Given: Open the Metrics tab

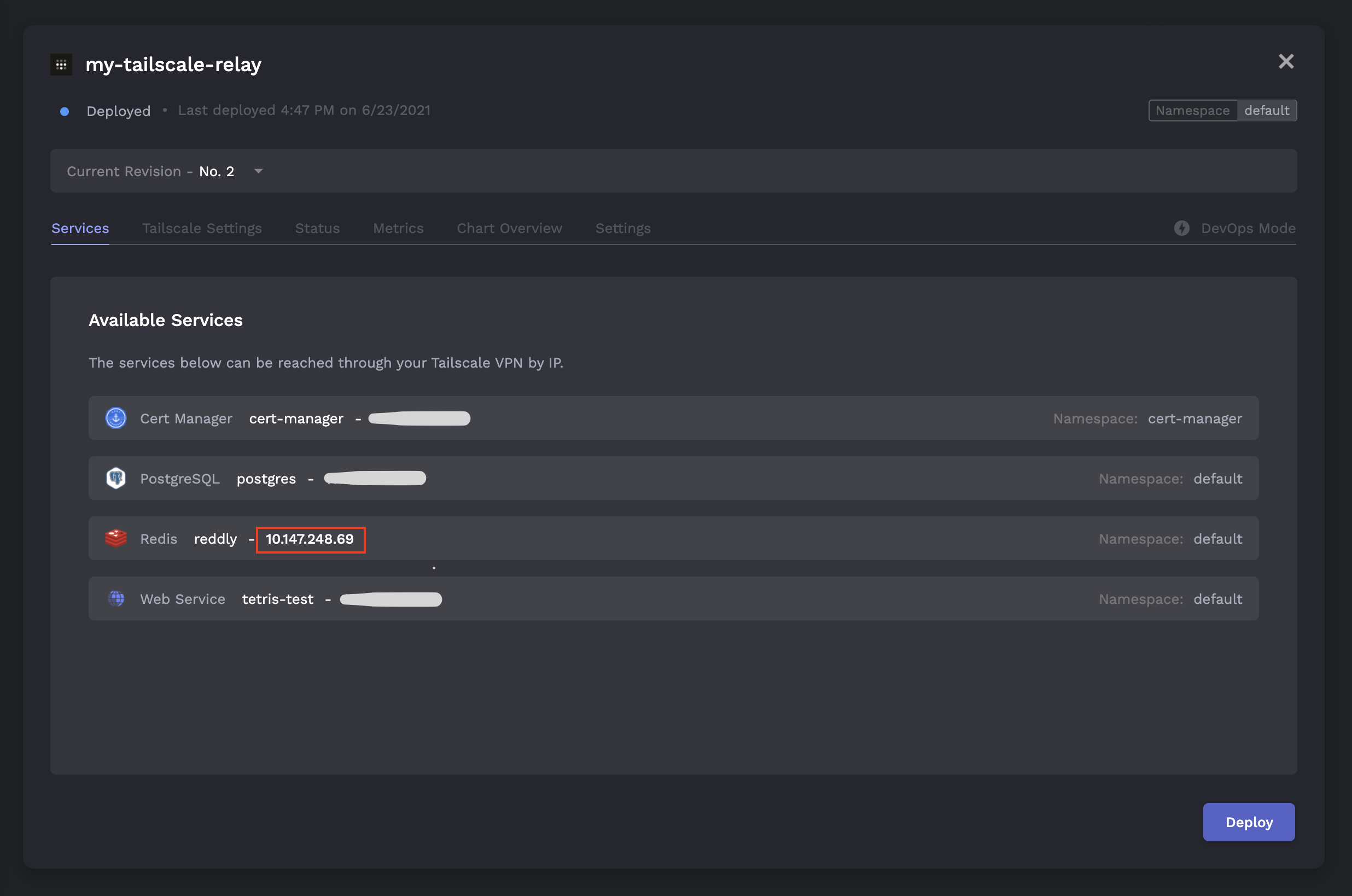Looking at the screenshot, I should tap(398, 228).
